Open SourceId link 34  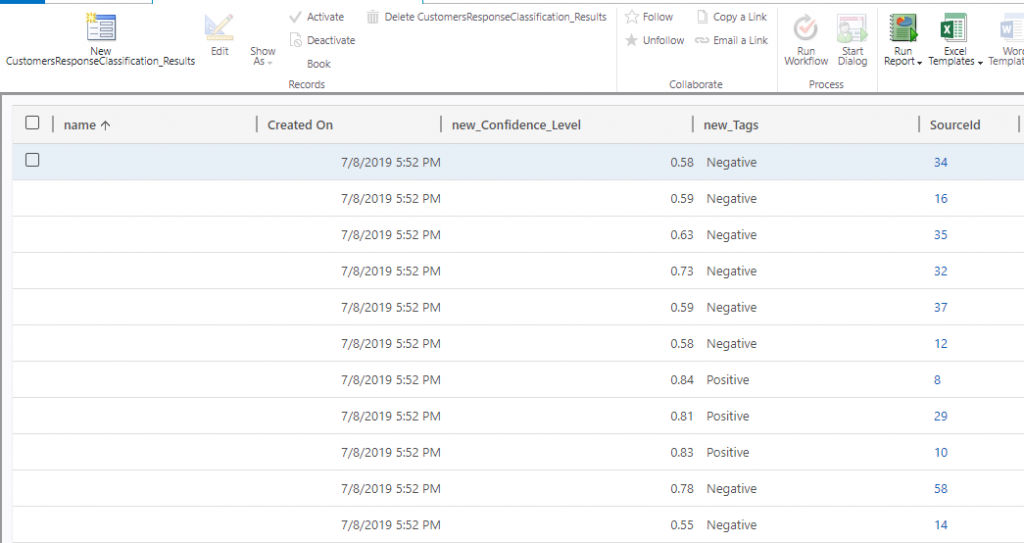click(940, 162)
